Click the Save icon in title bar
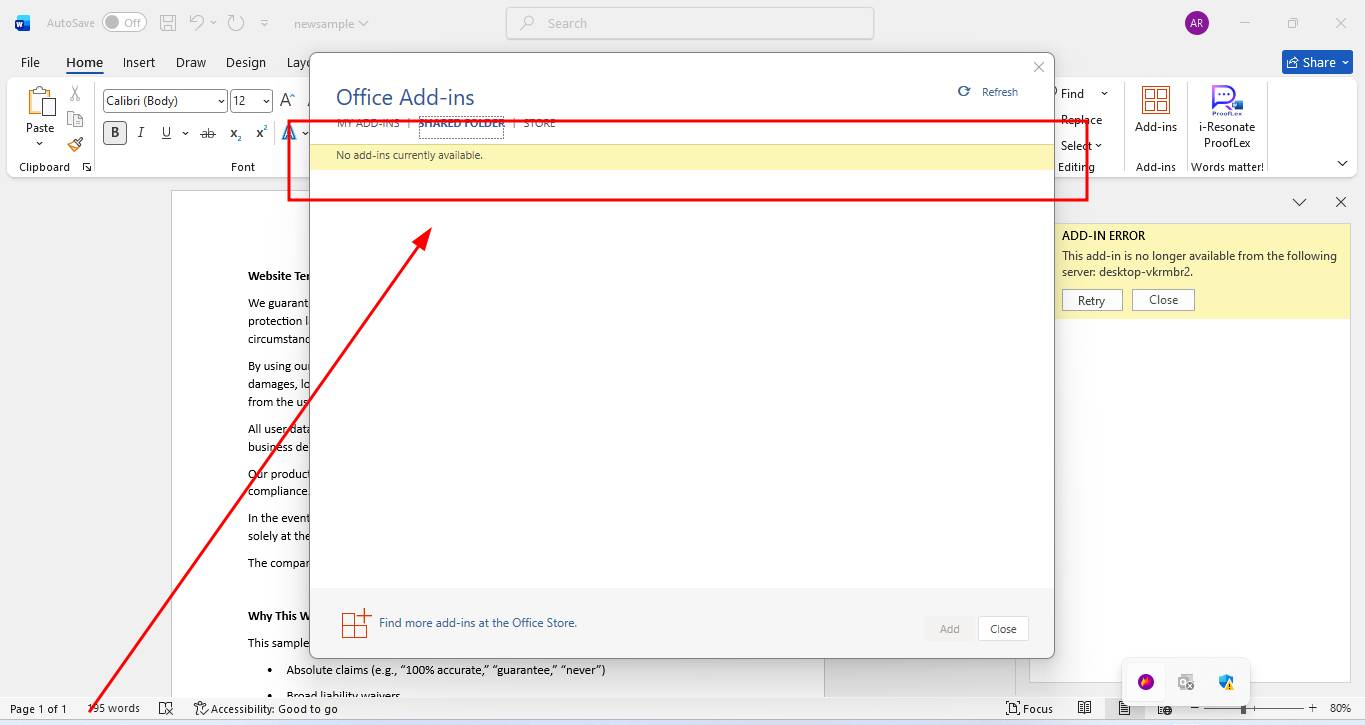 pos(168,23)
